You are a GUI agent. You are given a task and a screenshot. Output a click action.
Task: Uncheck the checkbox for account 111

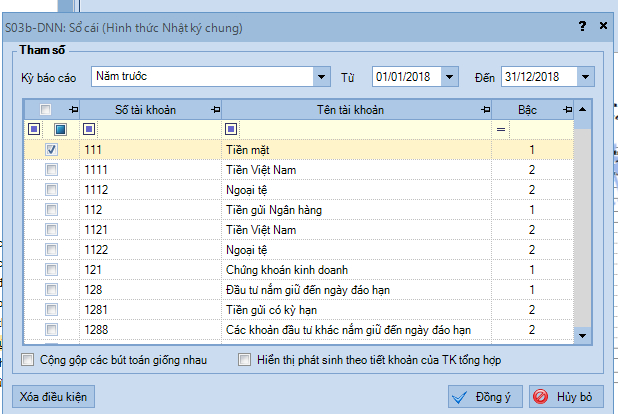coord(51,149)
